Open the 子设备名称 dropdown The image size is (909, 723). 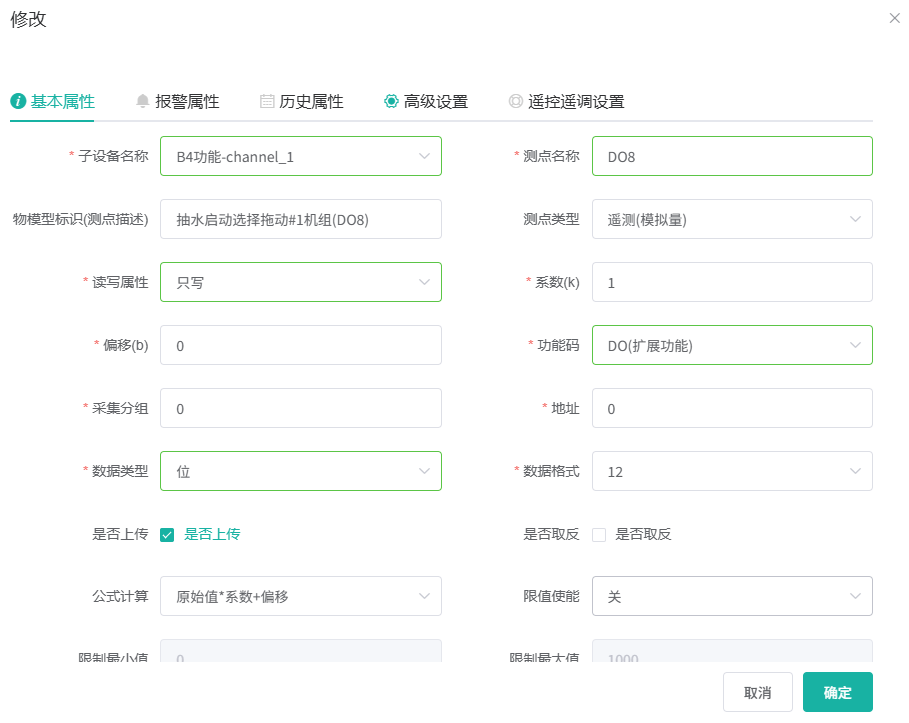coord(300,156)
